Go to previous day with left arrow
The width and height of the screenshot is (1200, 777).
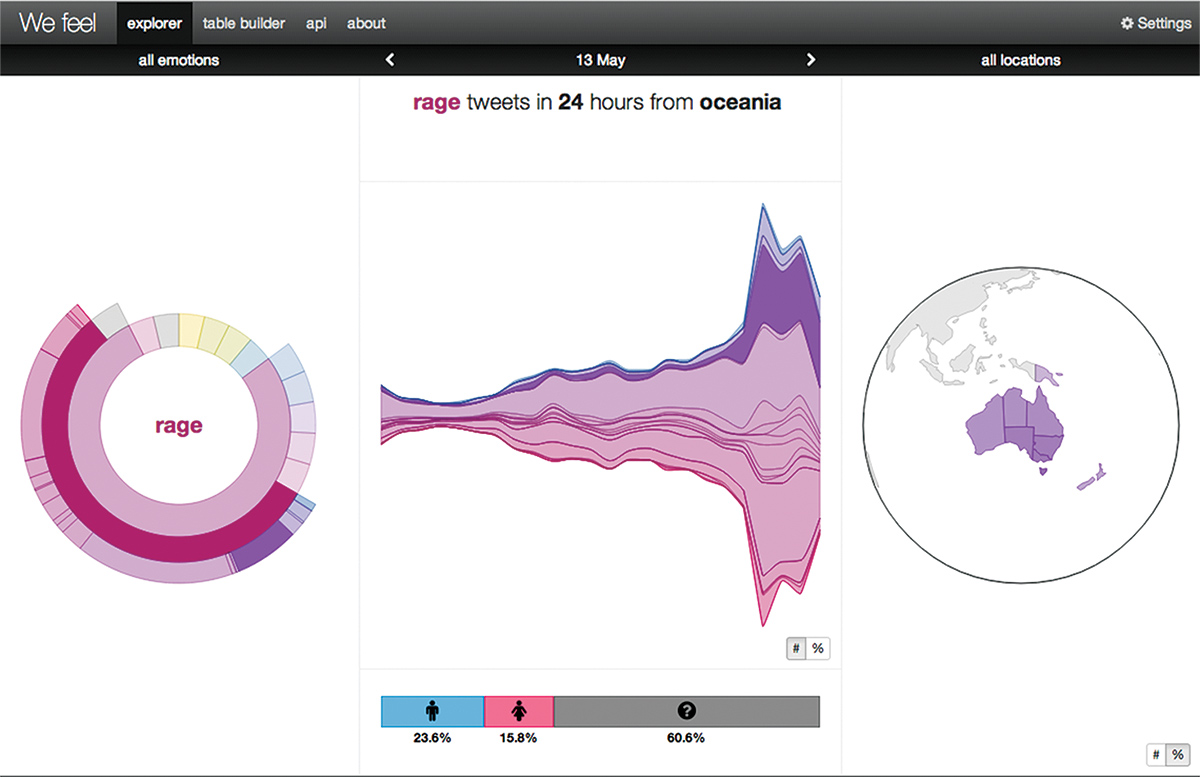[390, 60]
